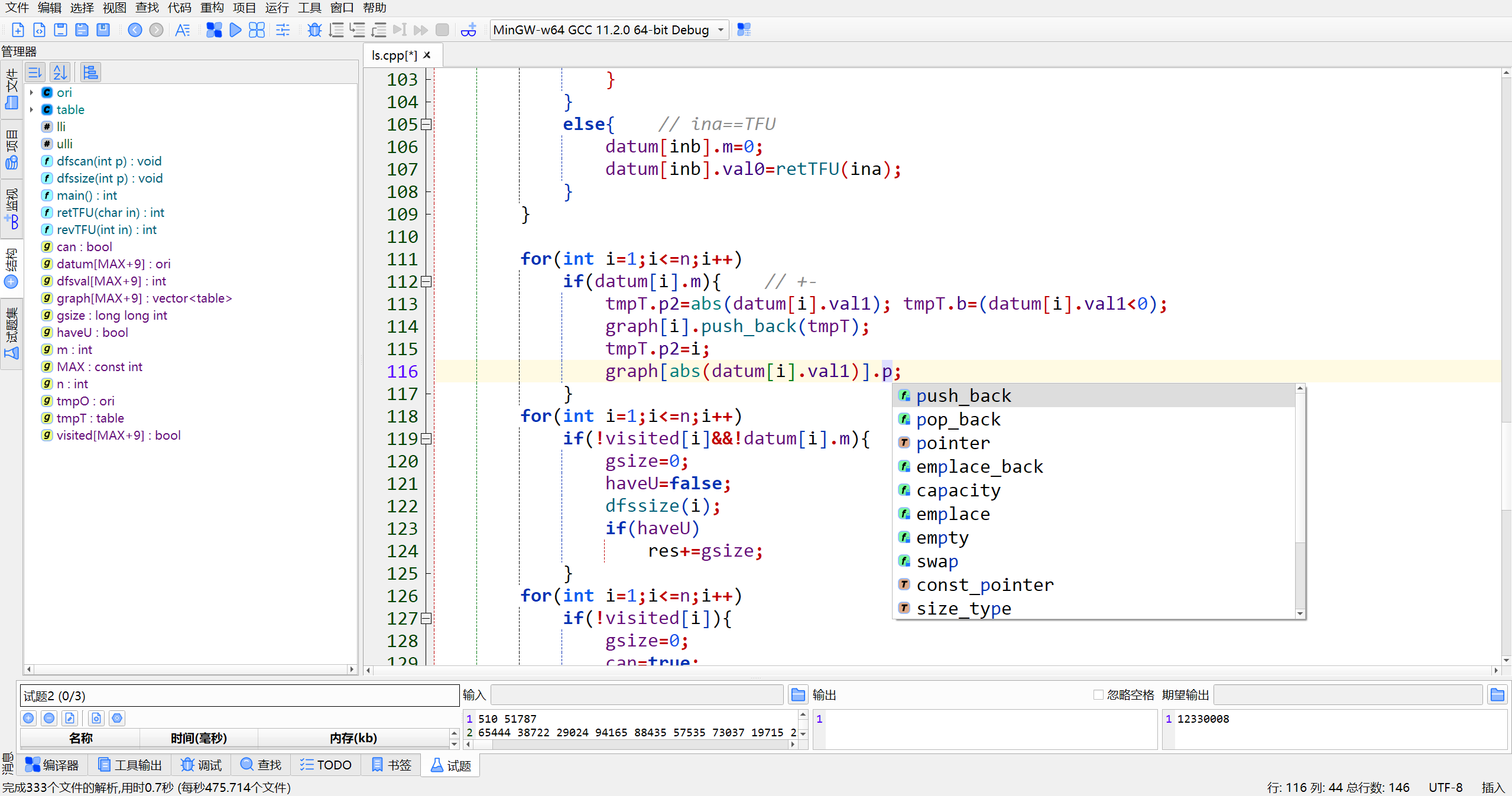This screenshot has width=1512, height=796.
Task: Reformat code using the toolbar icon
Action: pos(183,30)
